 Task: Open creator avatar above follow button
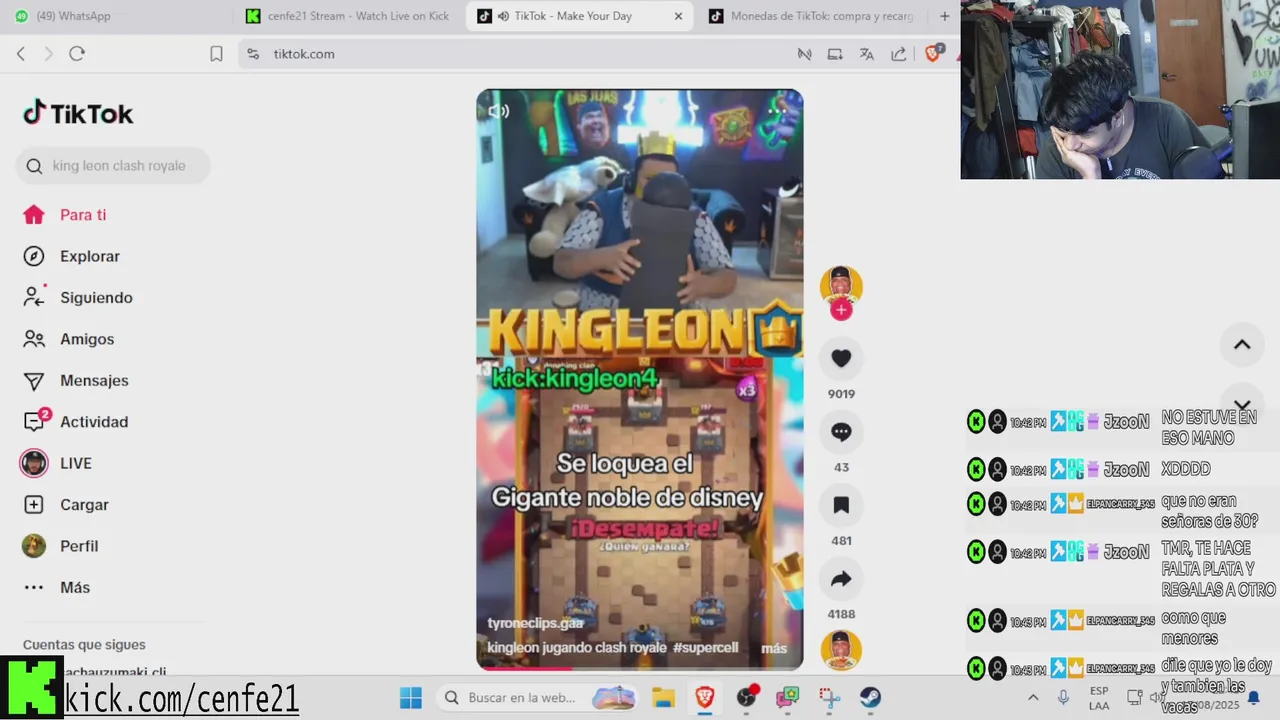point(841,286)
